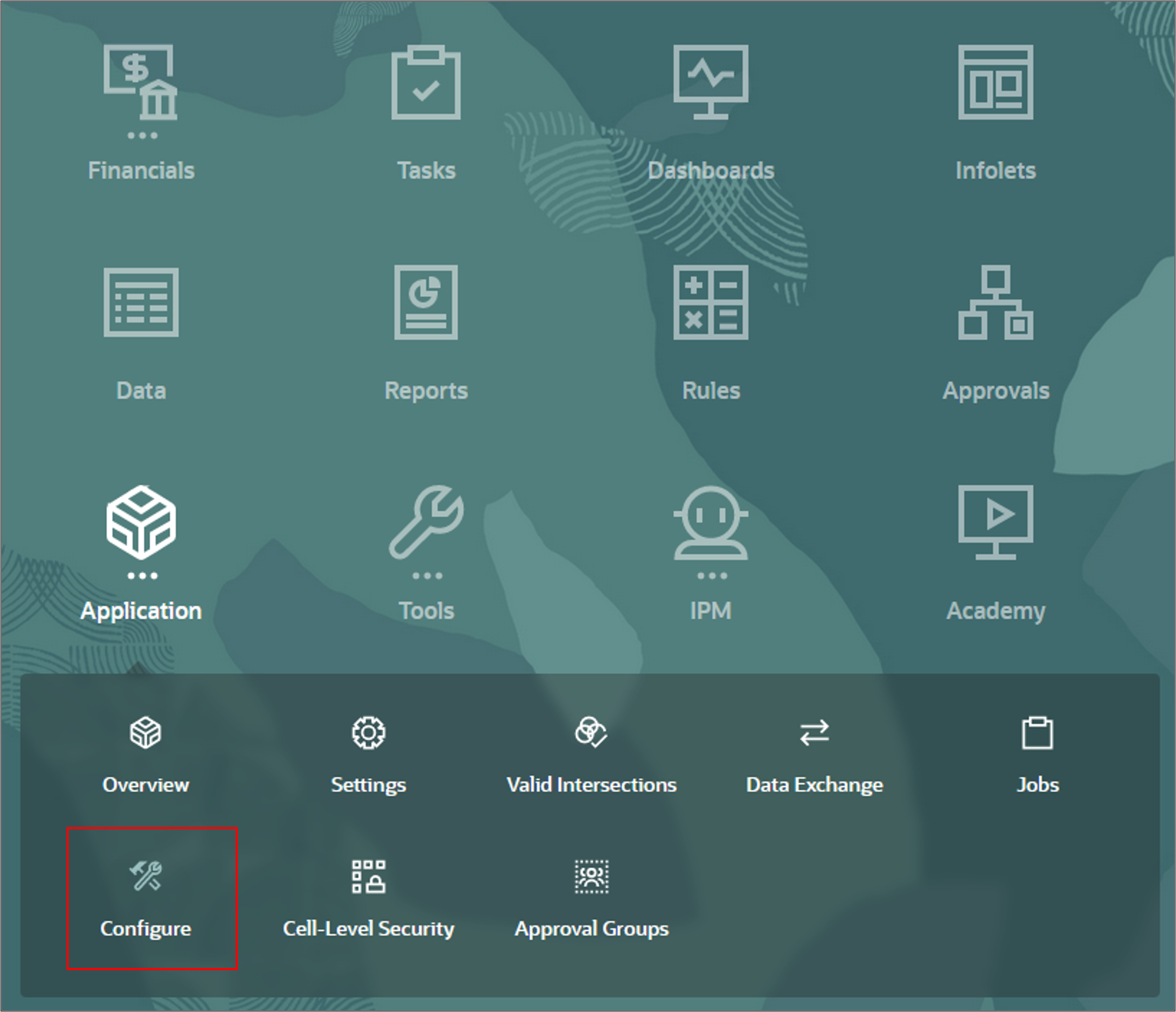Screen dimensions: 1176x1012
Task: Open the Reports icon
Action: tap(426, 302)
